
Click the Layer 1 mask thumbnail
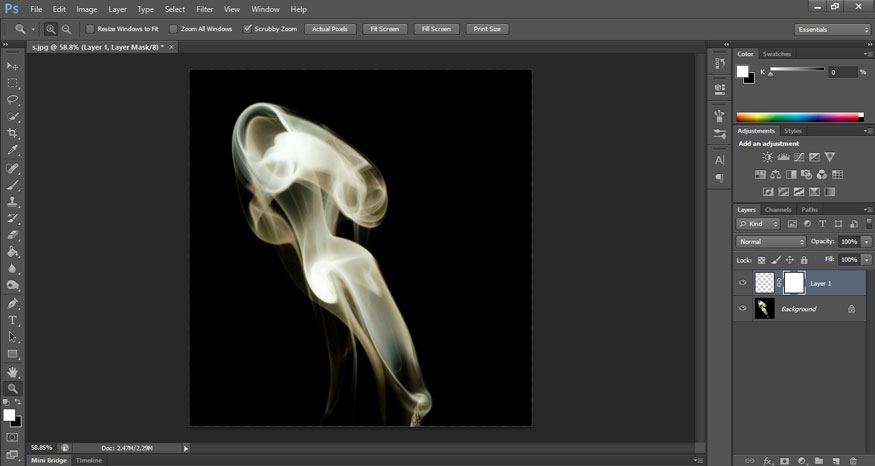(794, 283)
